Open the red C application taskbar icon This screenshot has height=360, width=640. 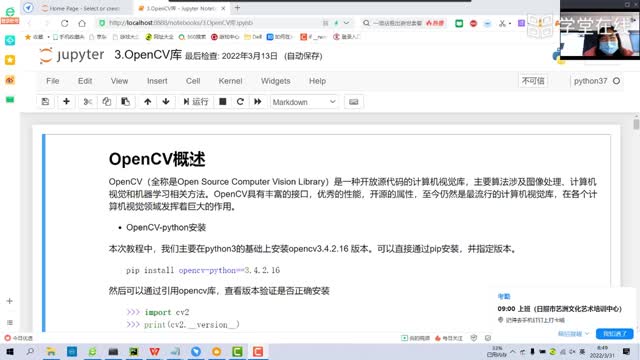258,351
